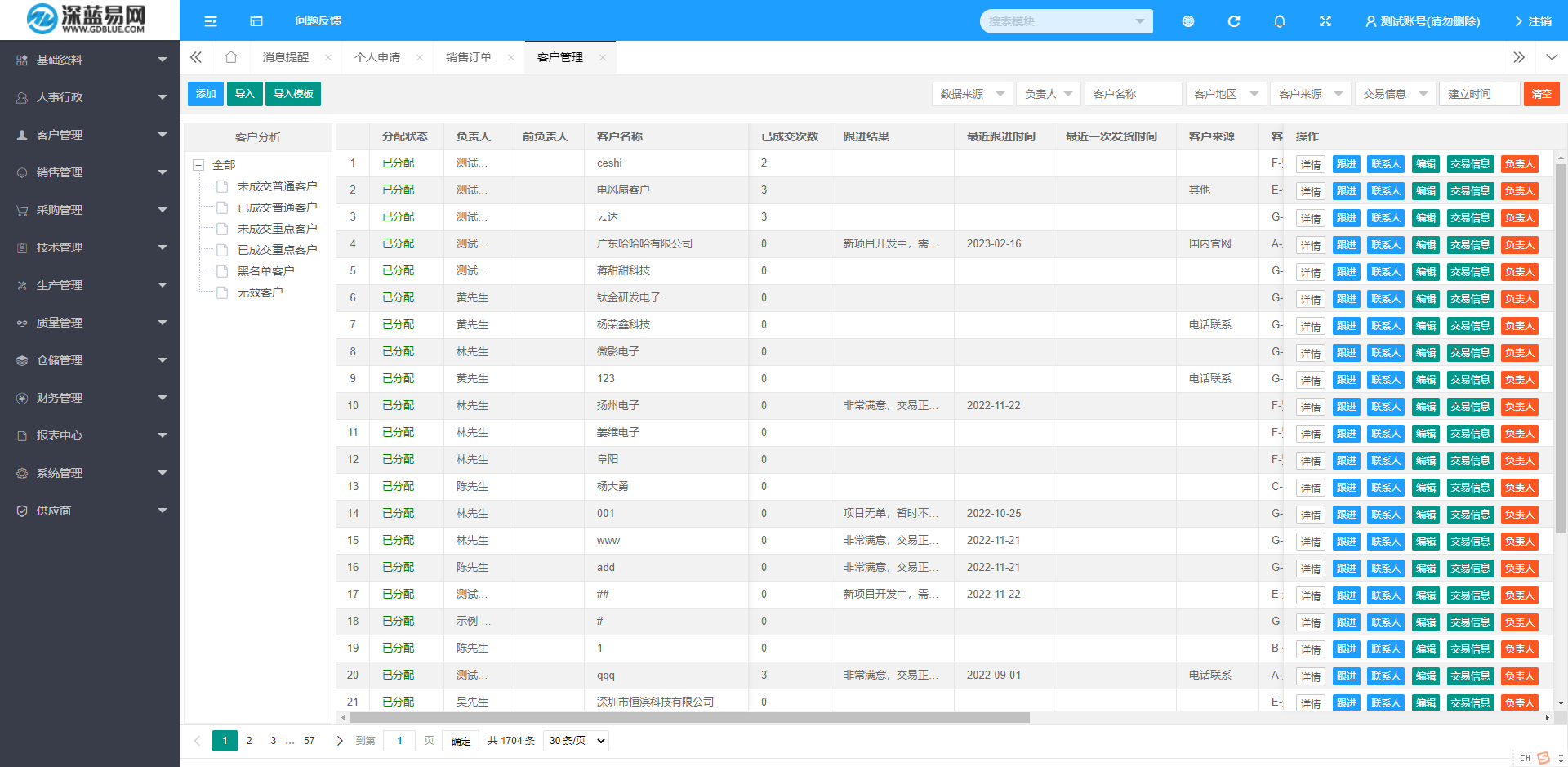Click the home icon tab
The image size is (1568, 767).
pos(231,57)
